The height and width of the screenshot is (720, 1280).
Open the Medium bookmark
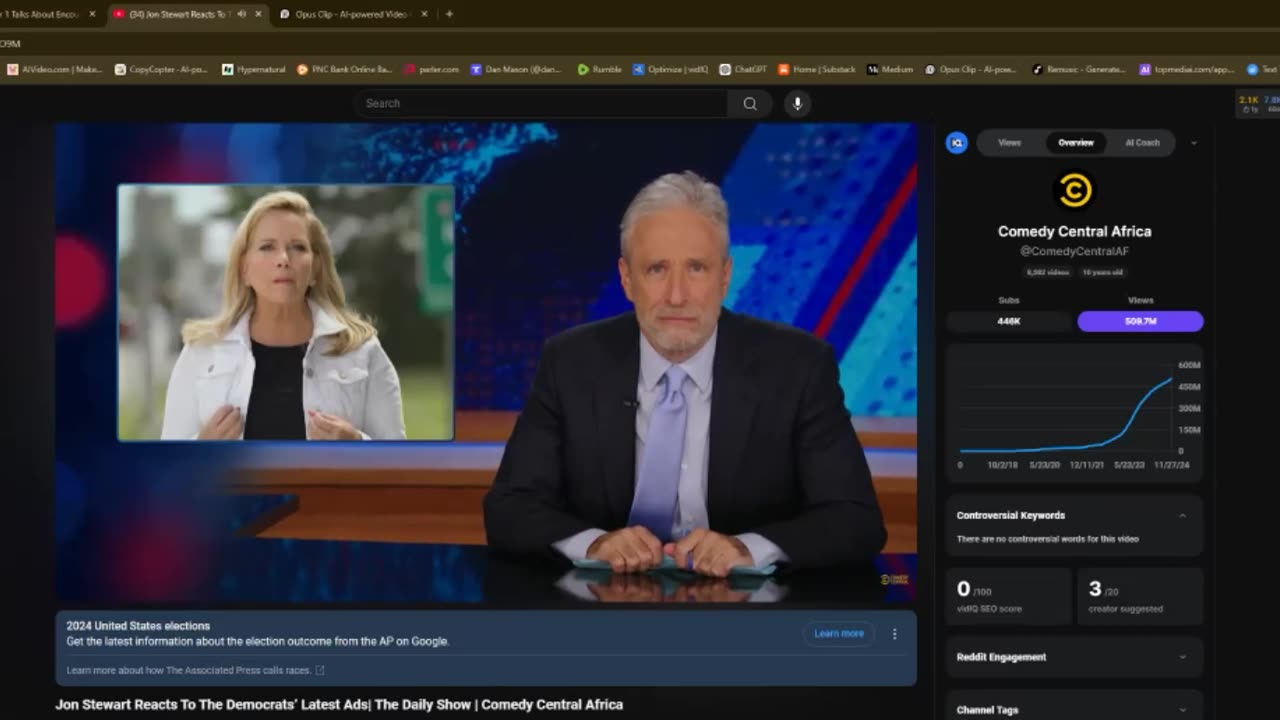(x=890, y=70)
